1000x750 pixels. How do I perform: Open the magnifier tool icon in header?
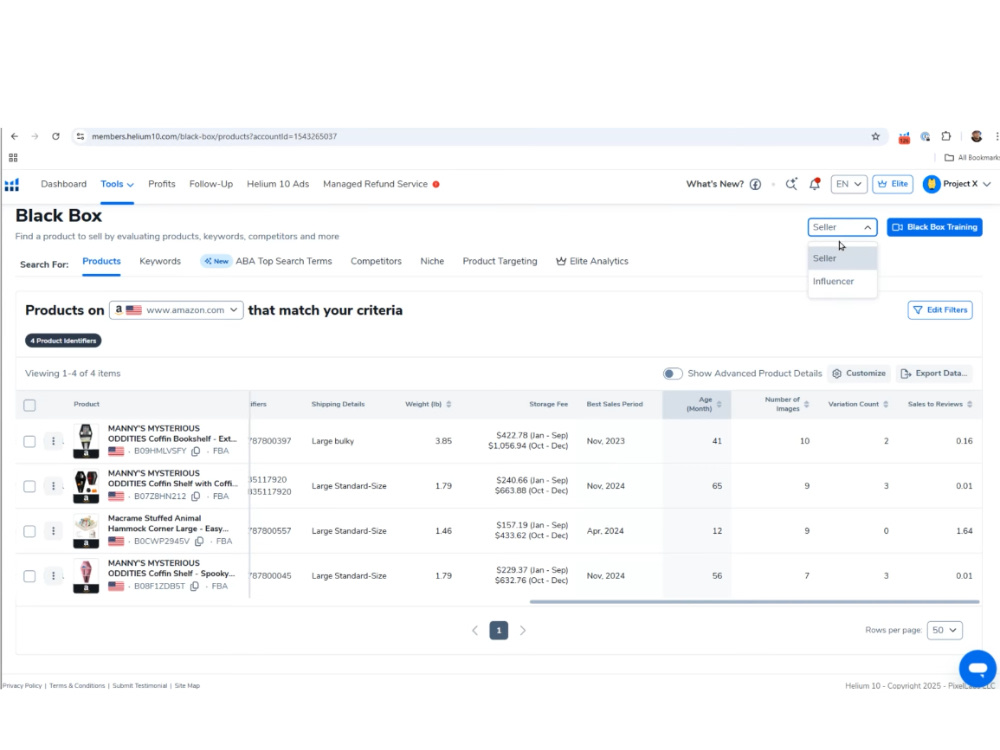(791, 184)
